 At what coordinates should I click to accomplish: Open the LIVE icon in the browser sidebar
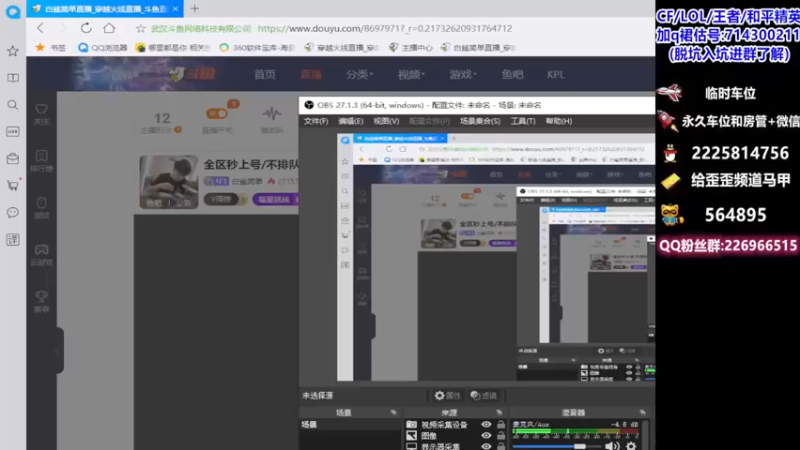click(13, 132)
